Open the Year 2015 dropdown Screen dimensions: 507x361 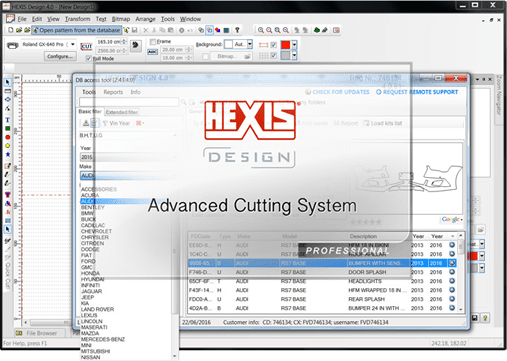(129, 157)
